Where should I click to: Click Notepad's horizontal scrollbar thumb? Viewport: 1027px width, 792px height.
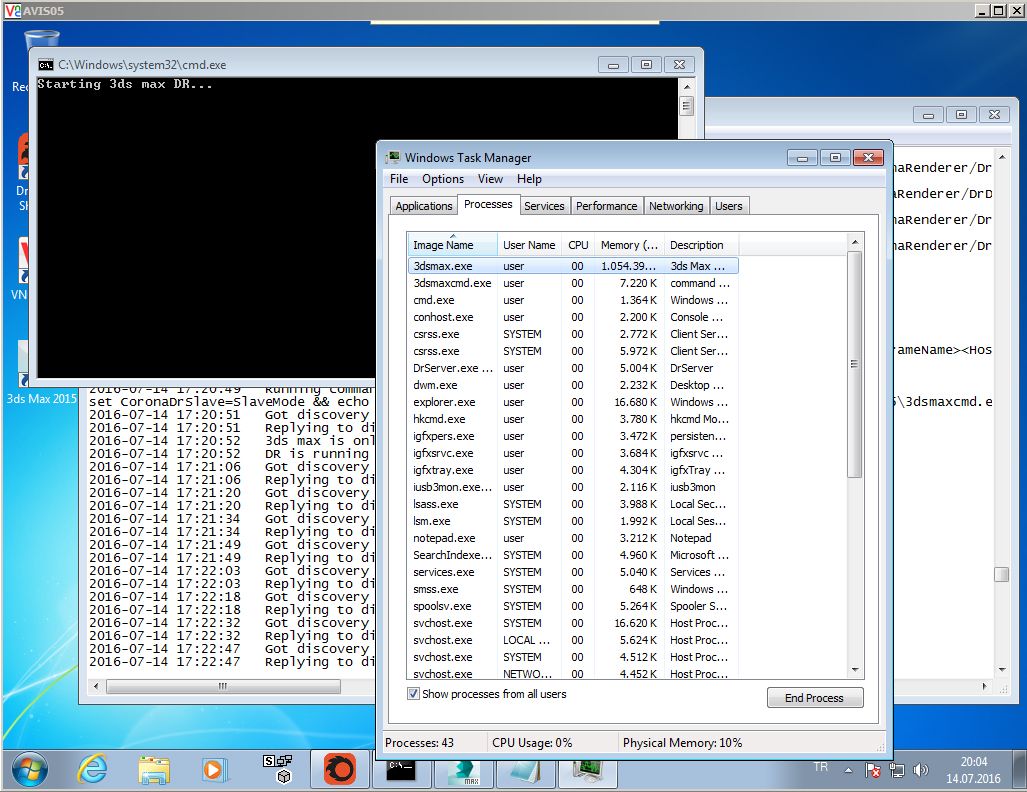[223, 686]
